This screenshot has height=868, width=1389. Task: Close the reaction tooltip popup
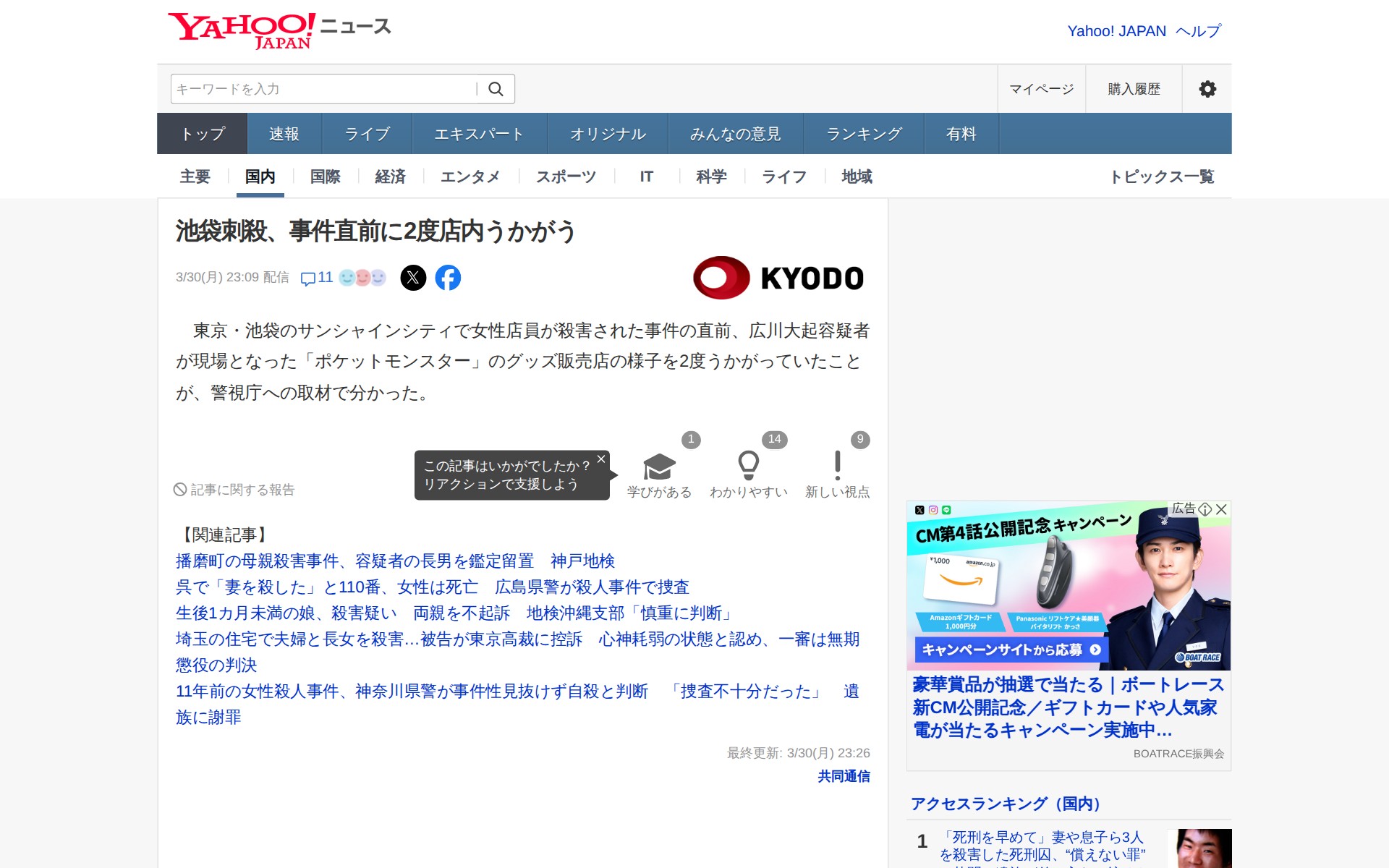pos(600,459)
